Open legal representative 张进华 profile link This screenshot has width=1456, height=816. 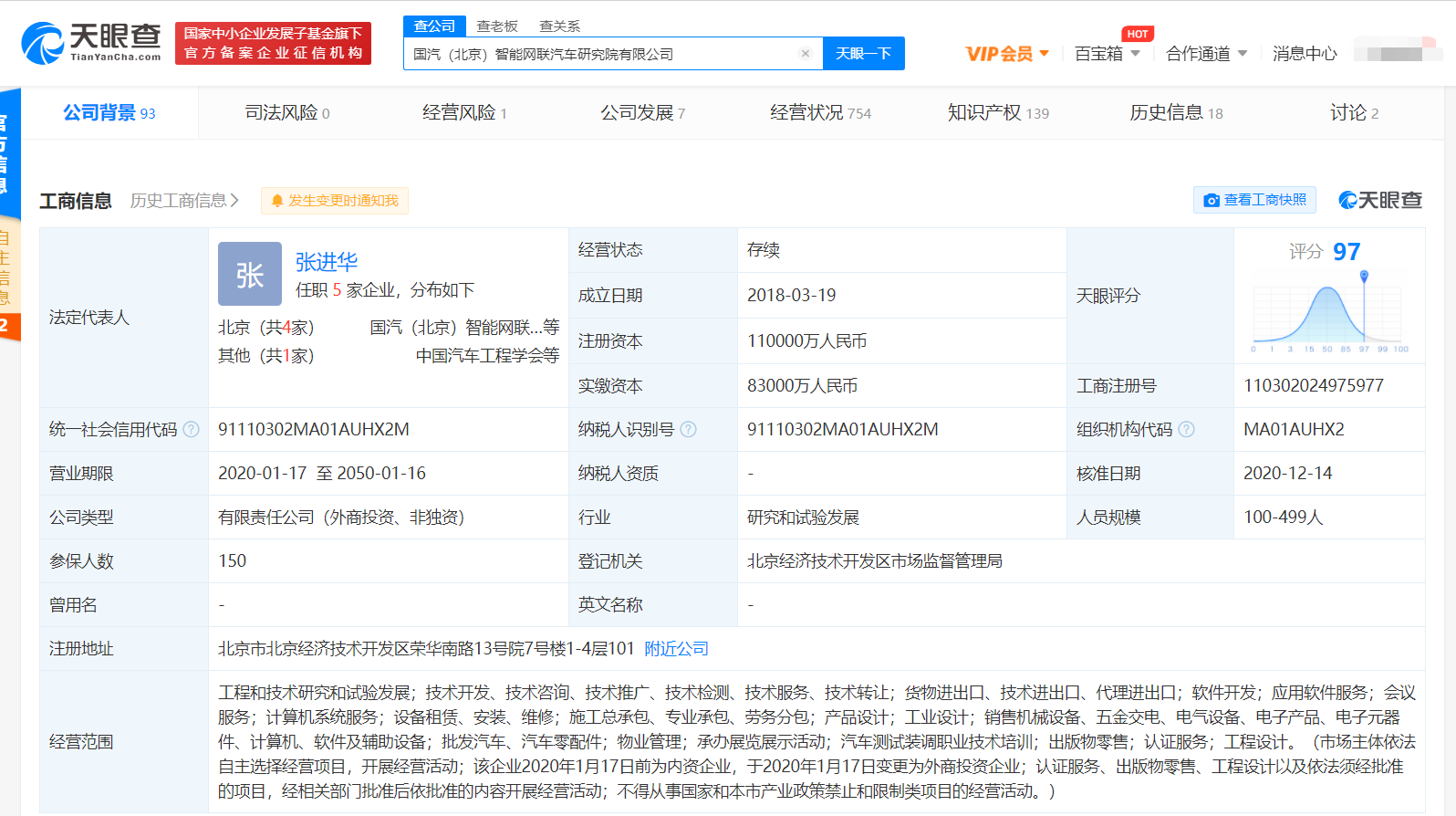[x=327, y=262]
